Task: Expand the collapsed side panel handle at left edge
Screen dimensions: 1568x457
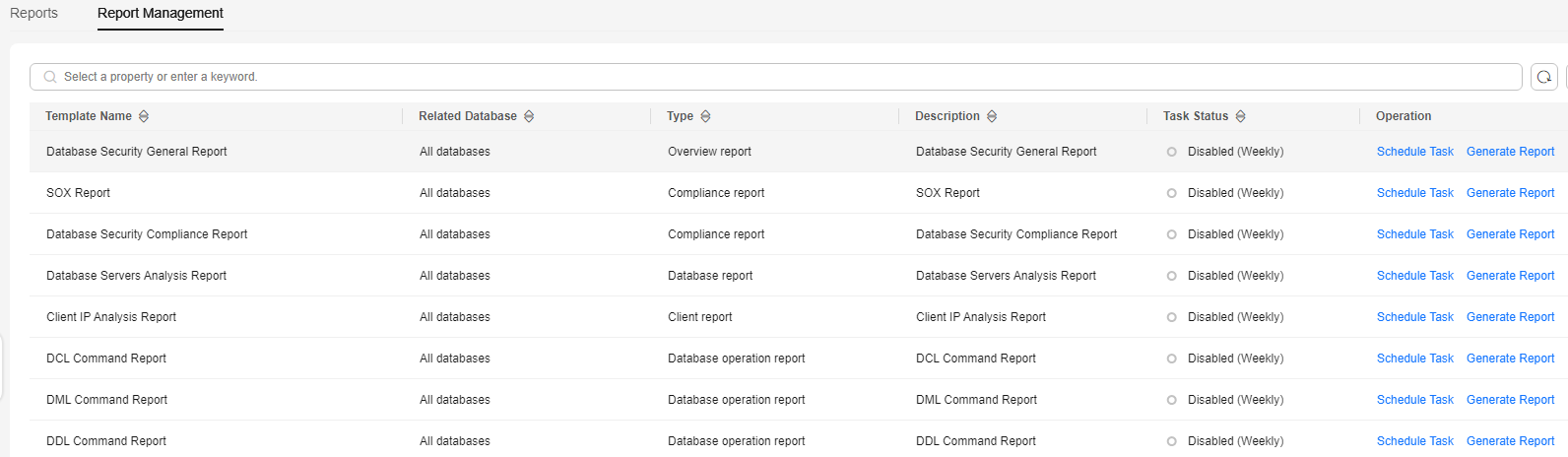Action: (2, 368)
